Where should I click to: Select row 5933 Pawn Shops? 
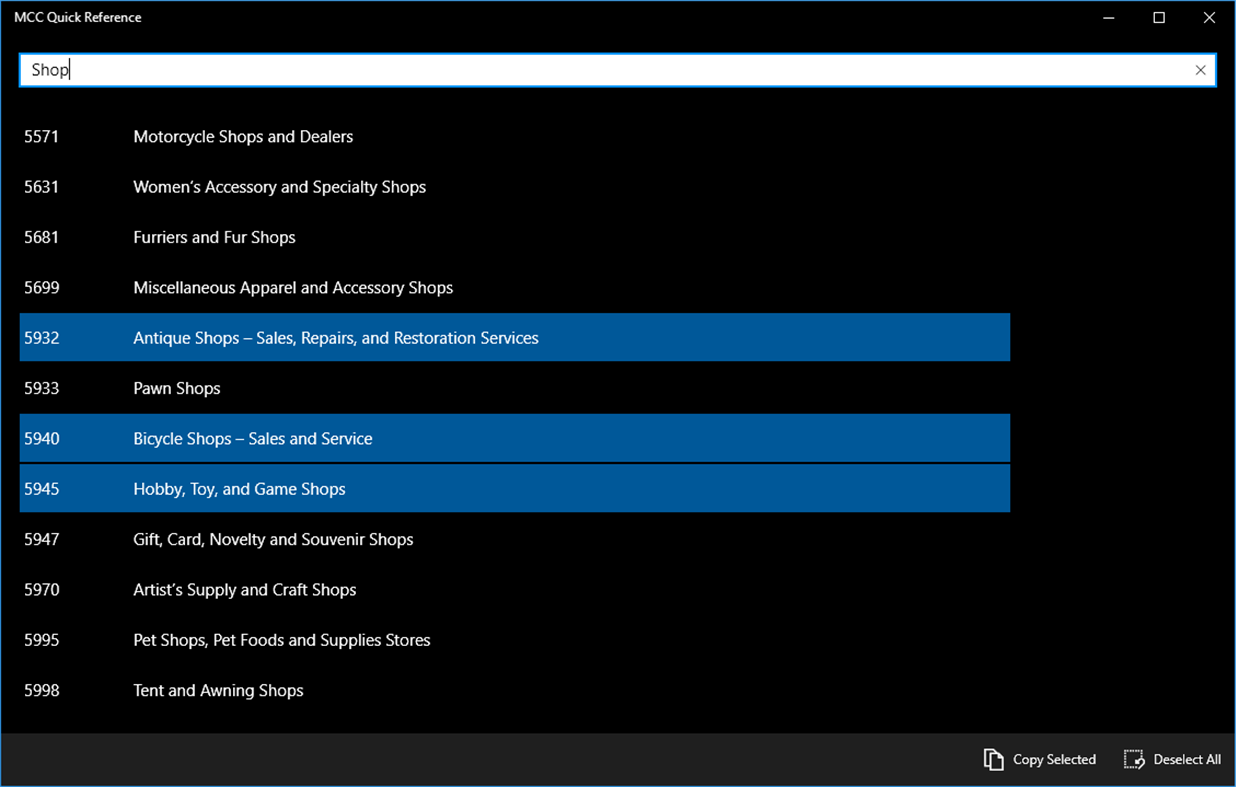[400, 388]
